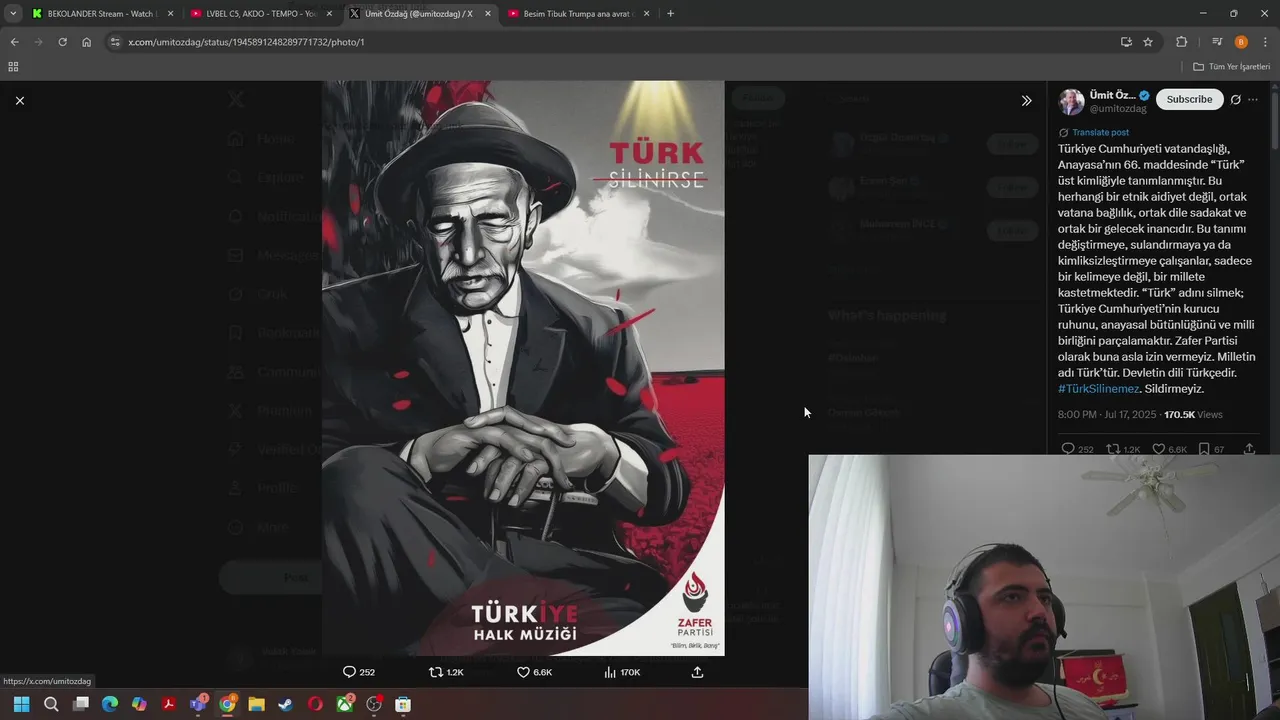
Task: Open the Chrome three-dot menu
Action: pyautogui.click(x=1266, y=42)
